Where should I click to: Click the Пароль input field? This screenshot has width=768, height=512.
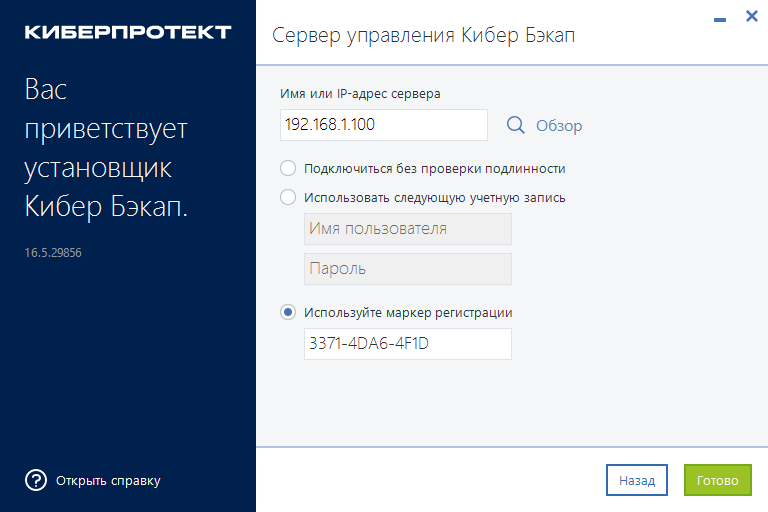(407, 269)
